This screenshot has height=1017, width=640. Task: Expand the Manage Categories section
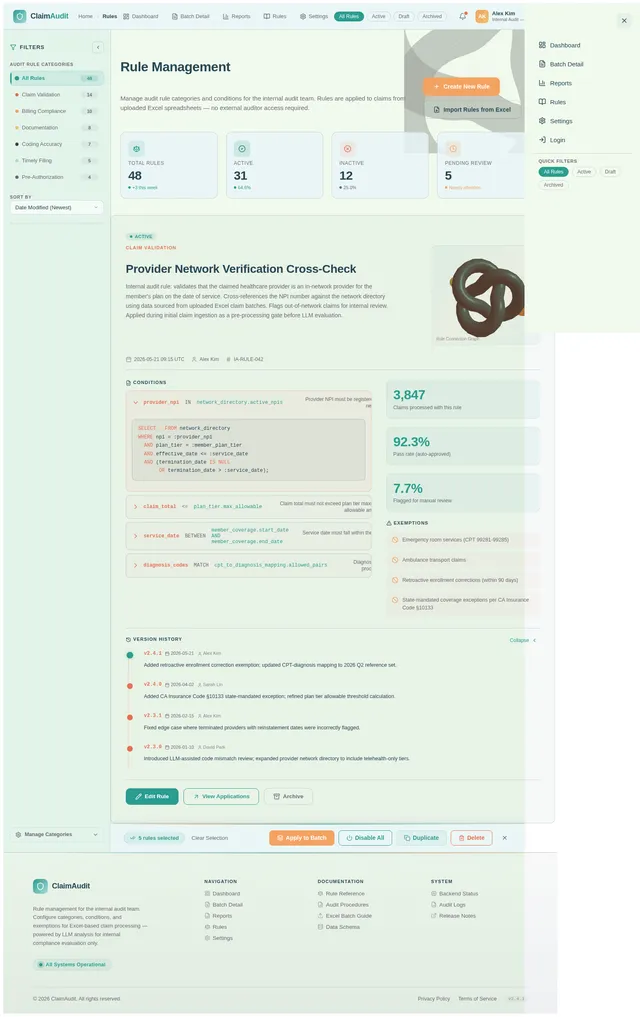pyautogui.click(x=56, y=835)
